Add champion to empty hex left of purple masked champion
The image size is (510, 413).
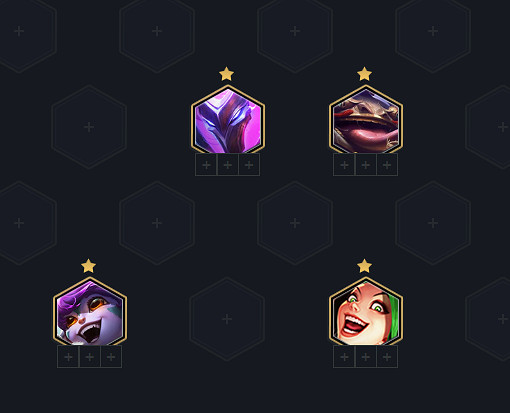tap(89, 127)
